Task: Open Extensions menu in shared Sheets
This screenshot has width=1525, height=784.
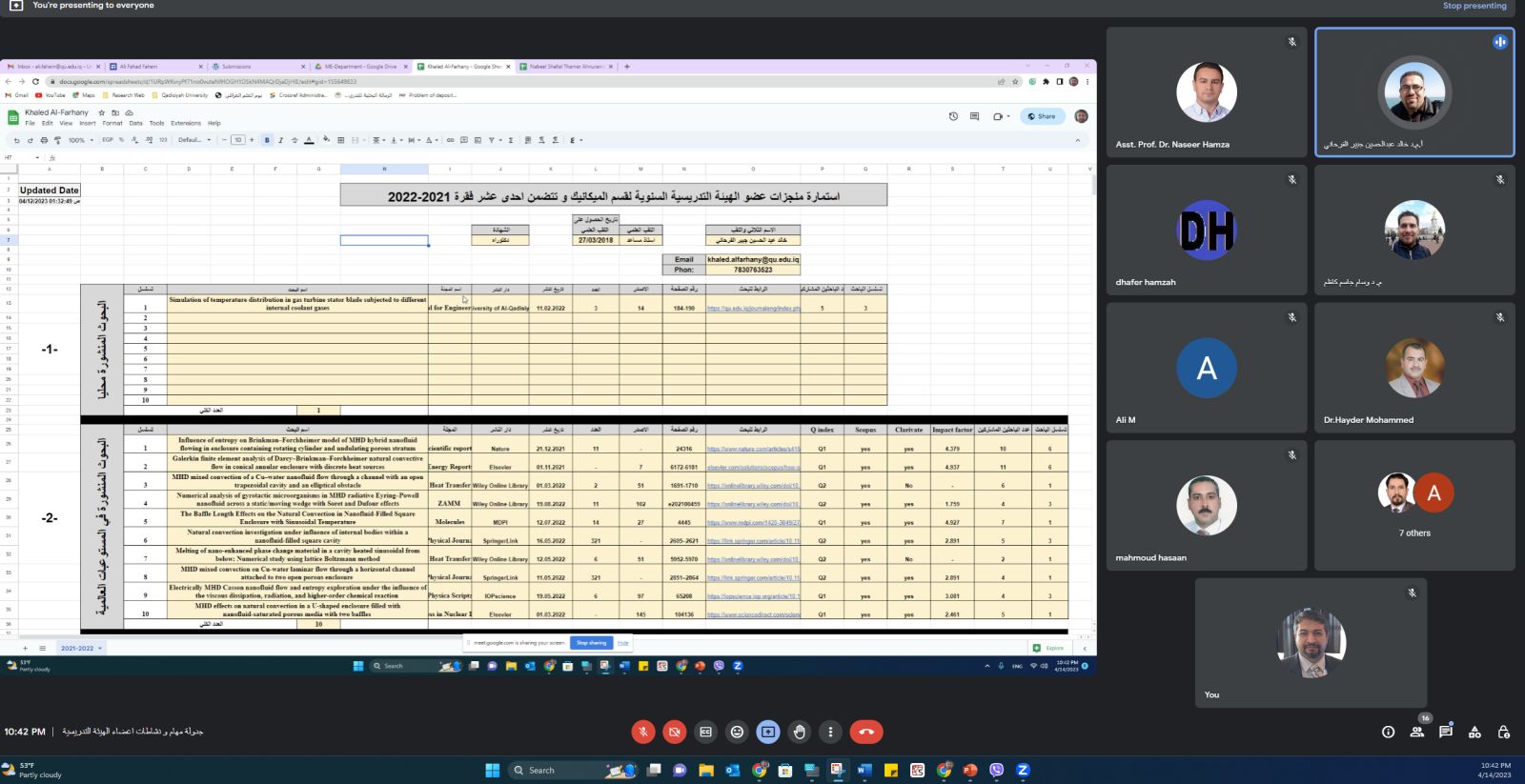Action: click(x=186, y=123)
